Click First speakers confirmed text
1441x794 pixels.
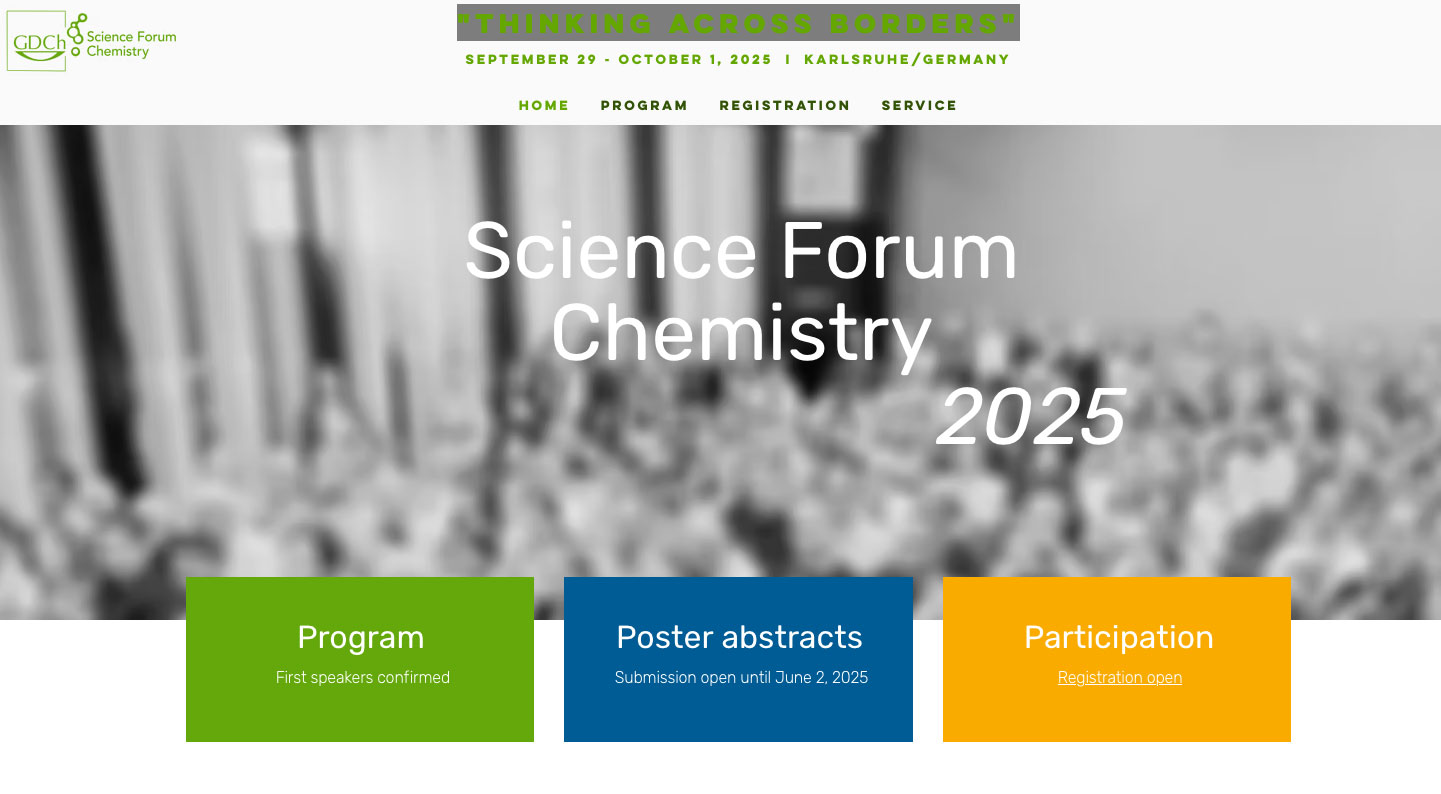(x=362, y=677)
